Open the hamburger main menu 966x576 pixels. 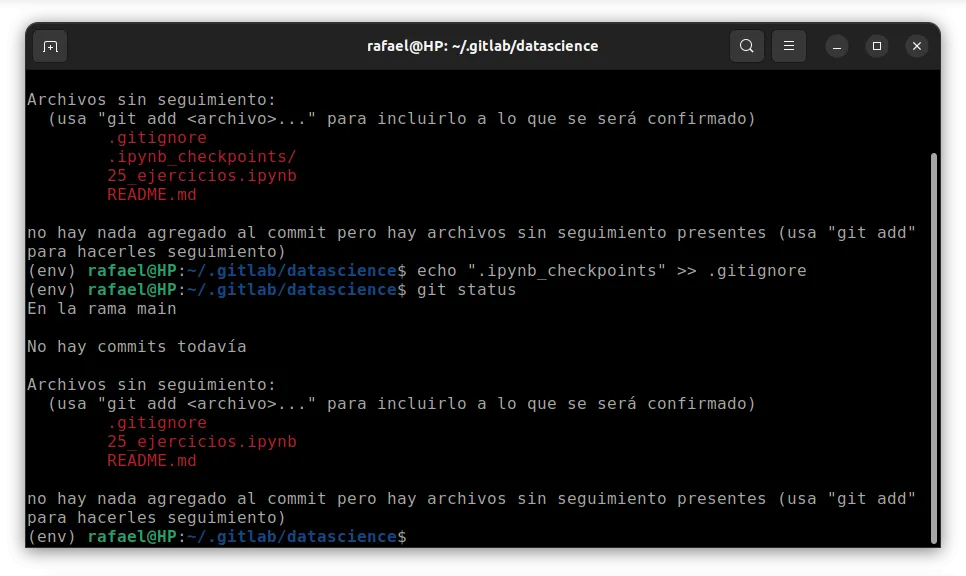[789, 46]
